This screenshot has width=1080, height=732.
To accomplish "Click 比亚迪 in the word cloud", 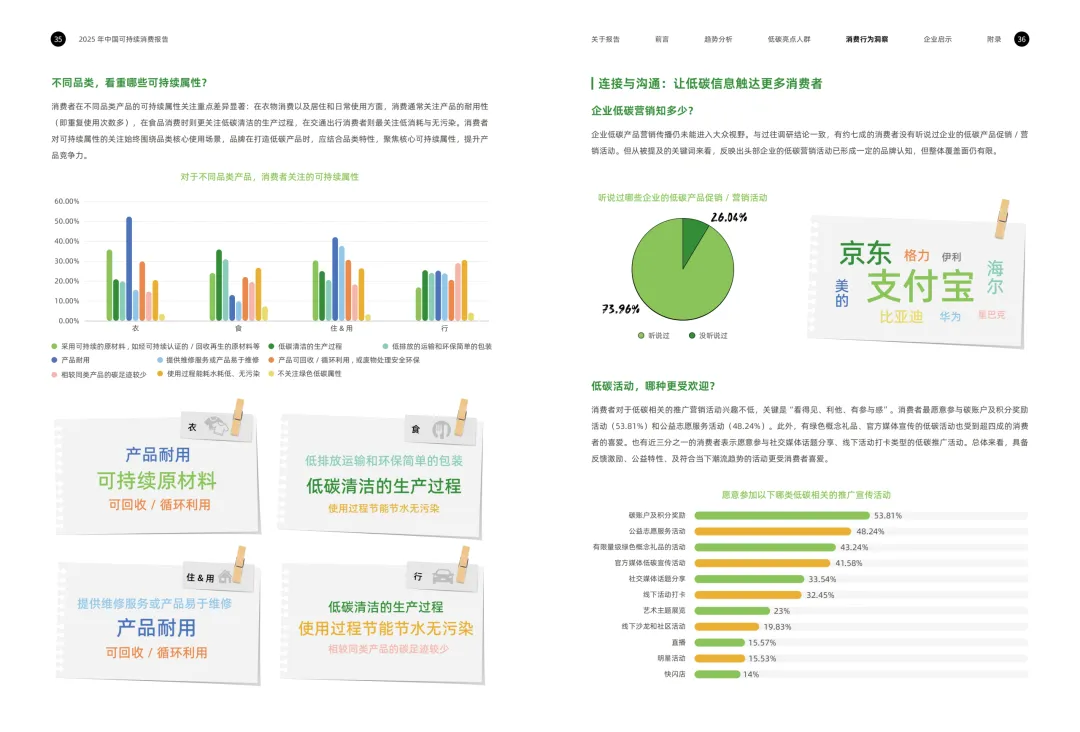I will pyautogui.click(x=901, y=317).
